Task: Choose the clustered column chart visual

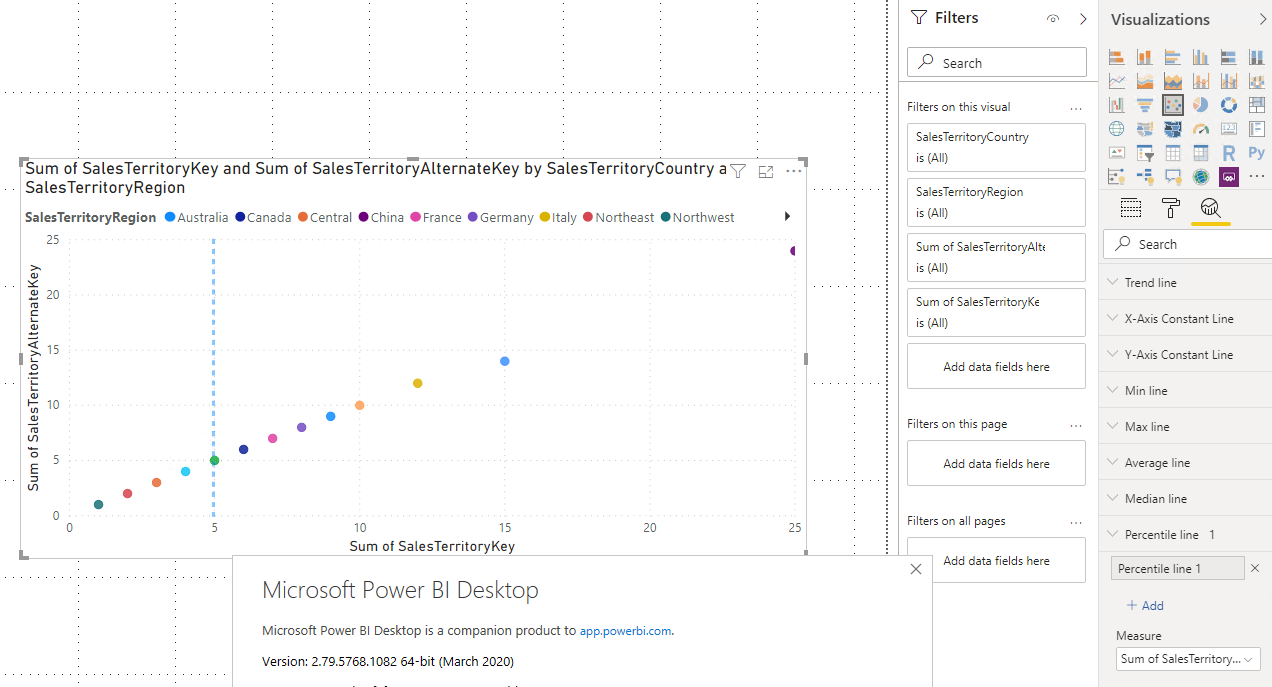Action: (1201, 57)
